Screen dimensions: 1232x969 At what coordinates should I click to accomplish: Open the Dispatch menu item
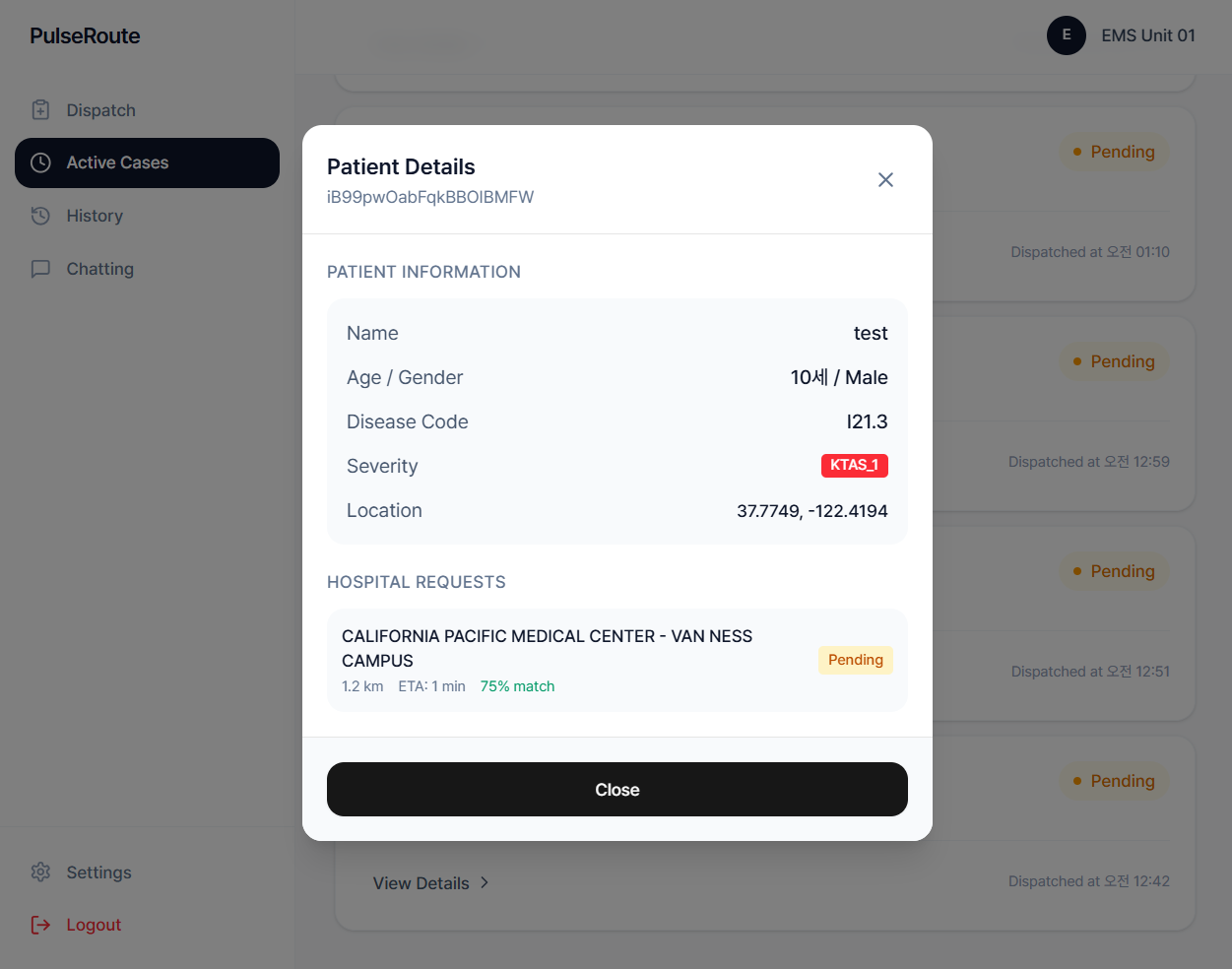pyautogui.click(x=100, y=110)
